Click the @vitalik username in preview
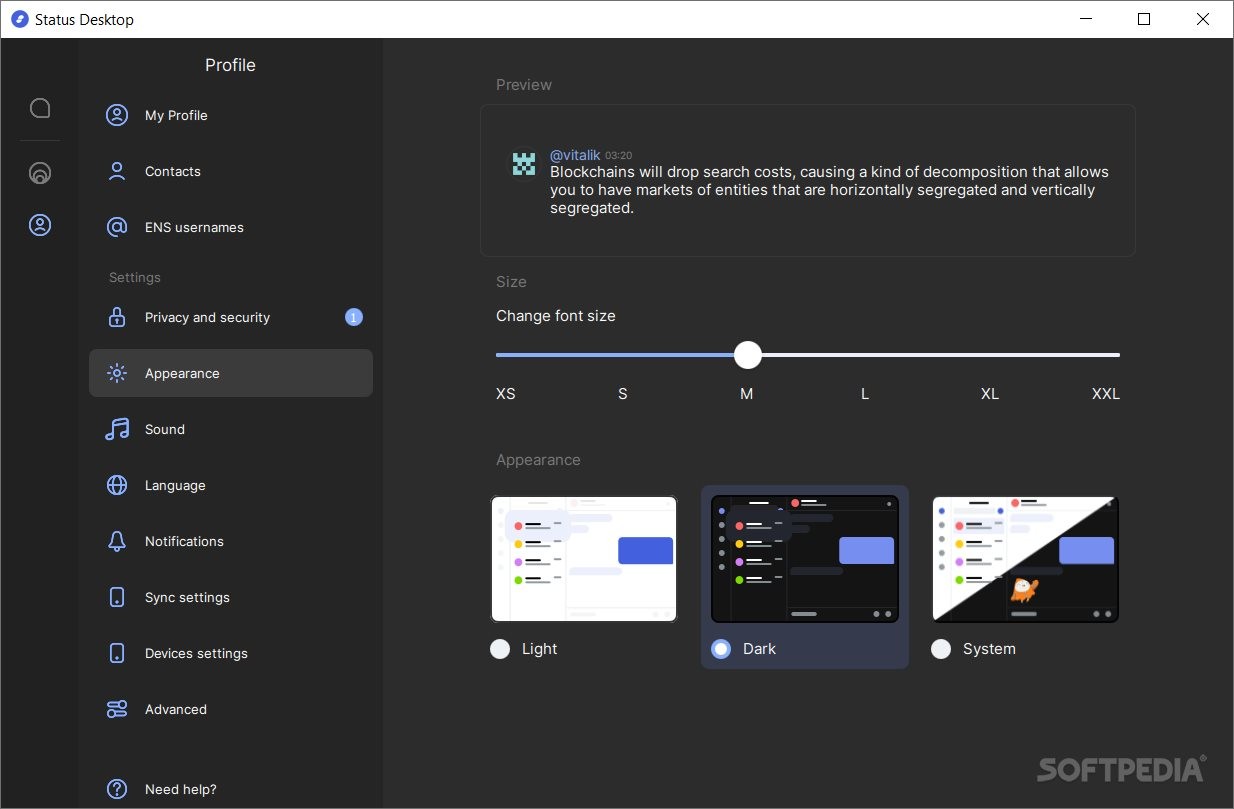 click(576, 155)
